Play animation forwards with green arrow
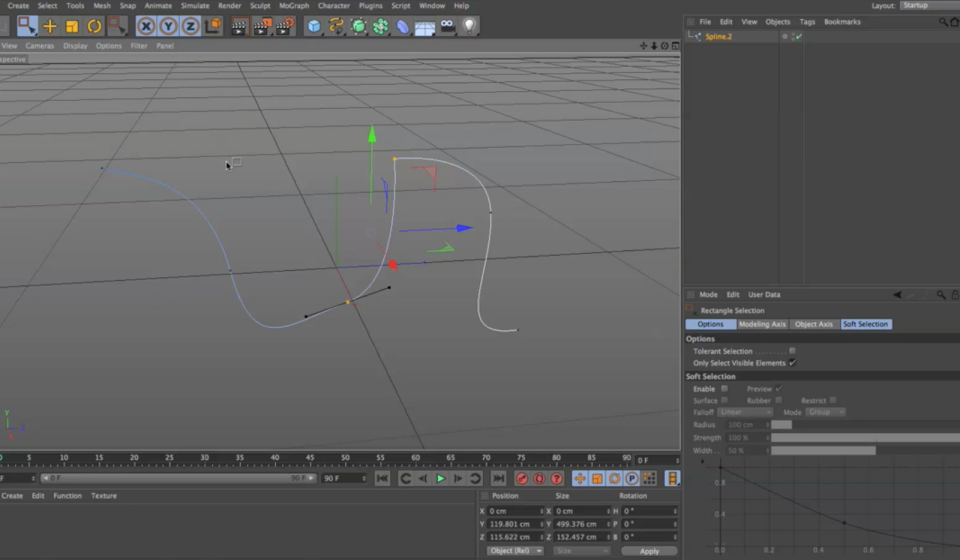Viewport: 960px width, 560px height. coord(440,479)
